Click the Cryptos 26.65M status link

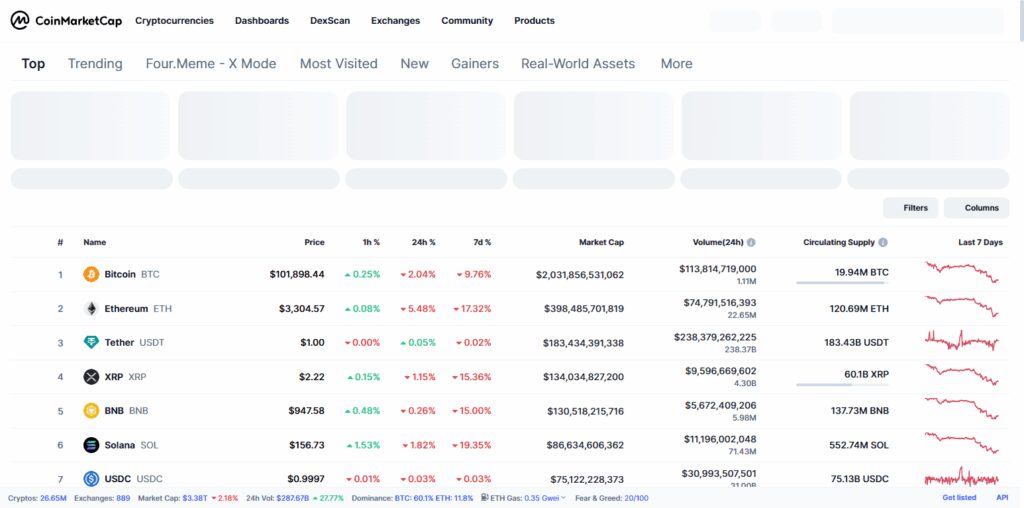point(37,498)
